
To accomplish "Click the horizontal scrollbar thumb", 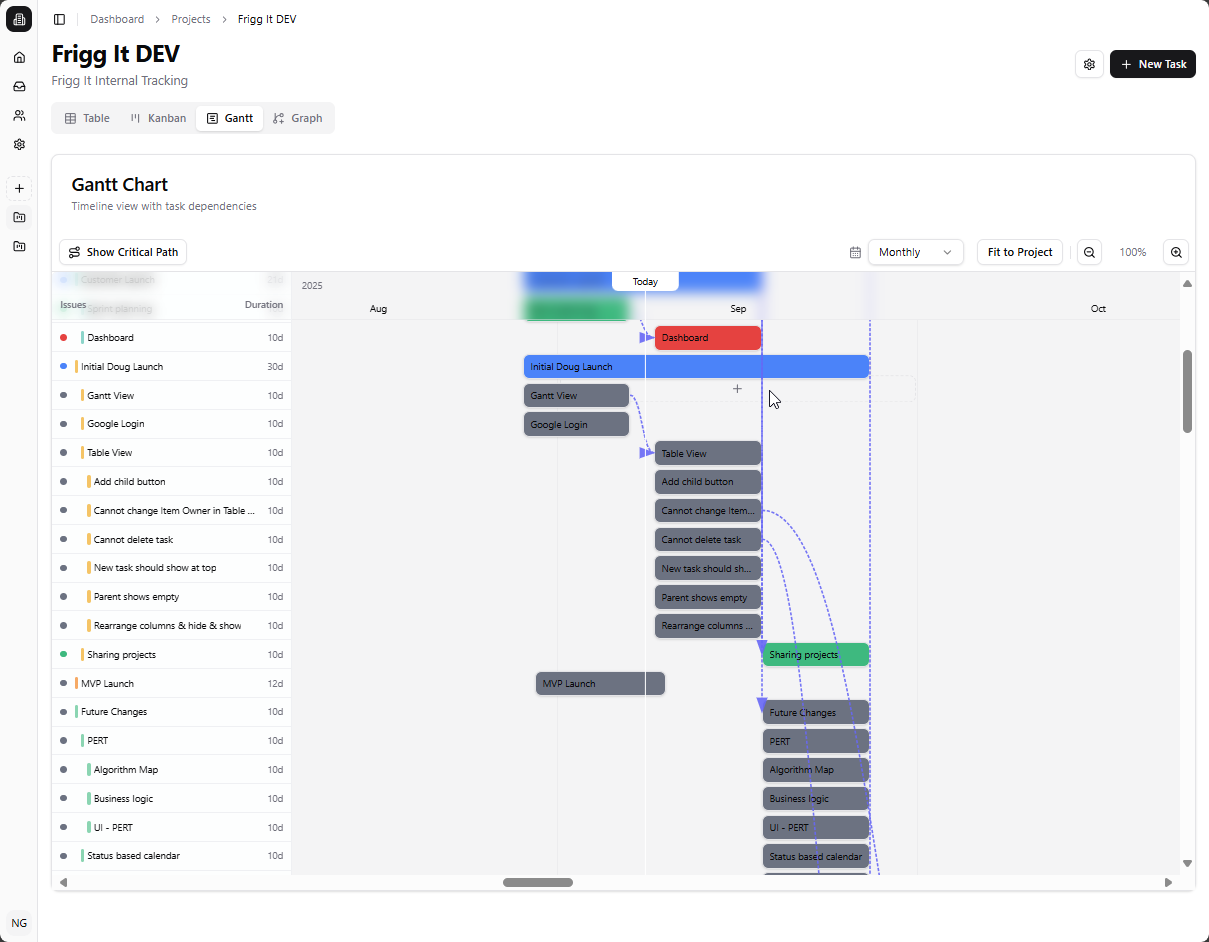I will click(538, 882).
